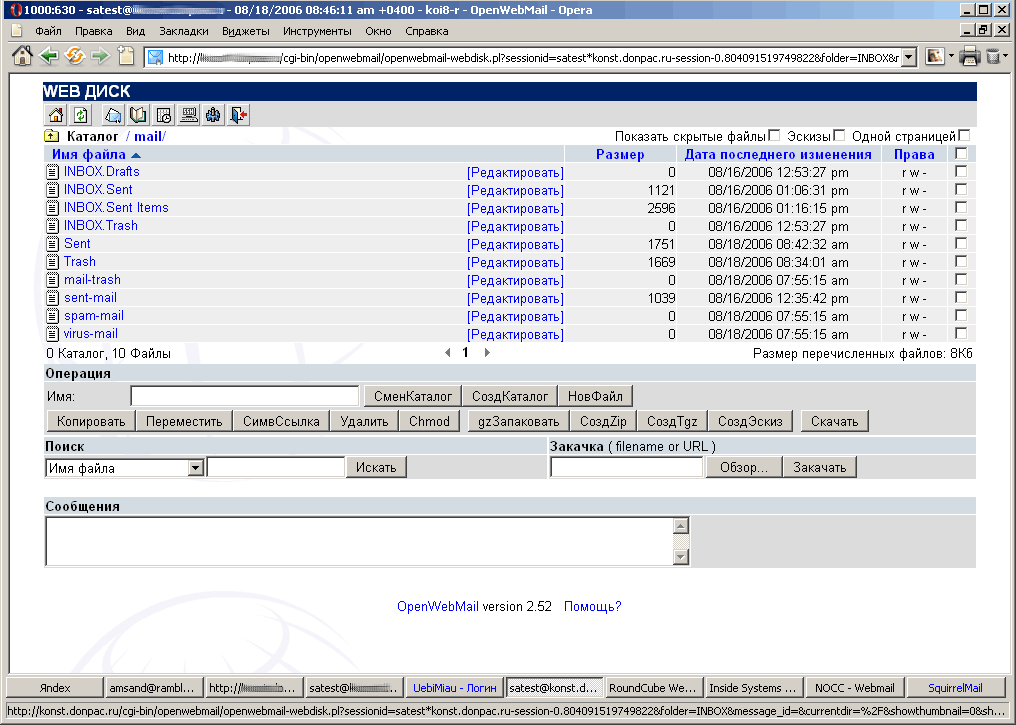Image resolution: width=1016 pixels, height=725 pixels.
Task: Toggle image display with the portrait icon
Action: point(934,56)
